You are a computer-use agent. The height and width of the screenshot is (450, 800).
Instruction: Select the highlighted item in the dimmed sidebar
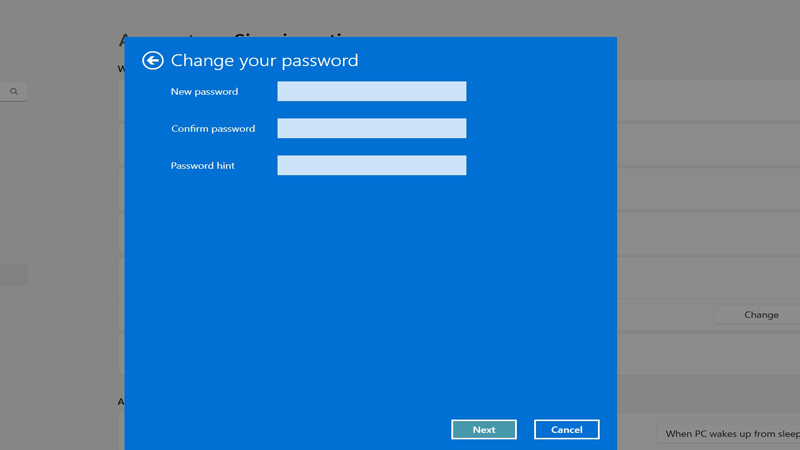click(14, 275)
